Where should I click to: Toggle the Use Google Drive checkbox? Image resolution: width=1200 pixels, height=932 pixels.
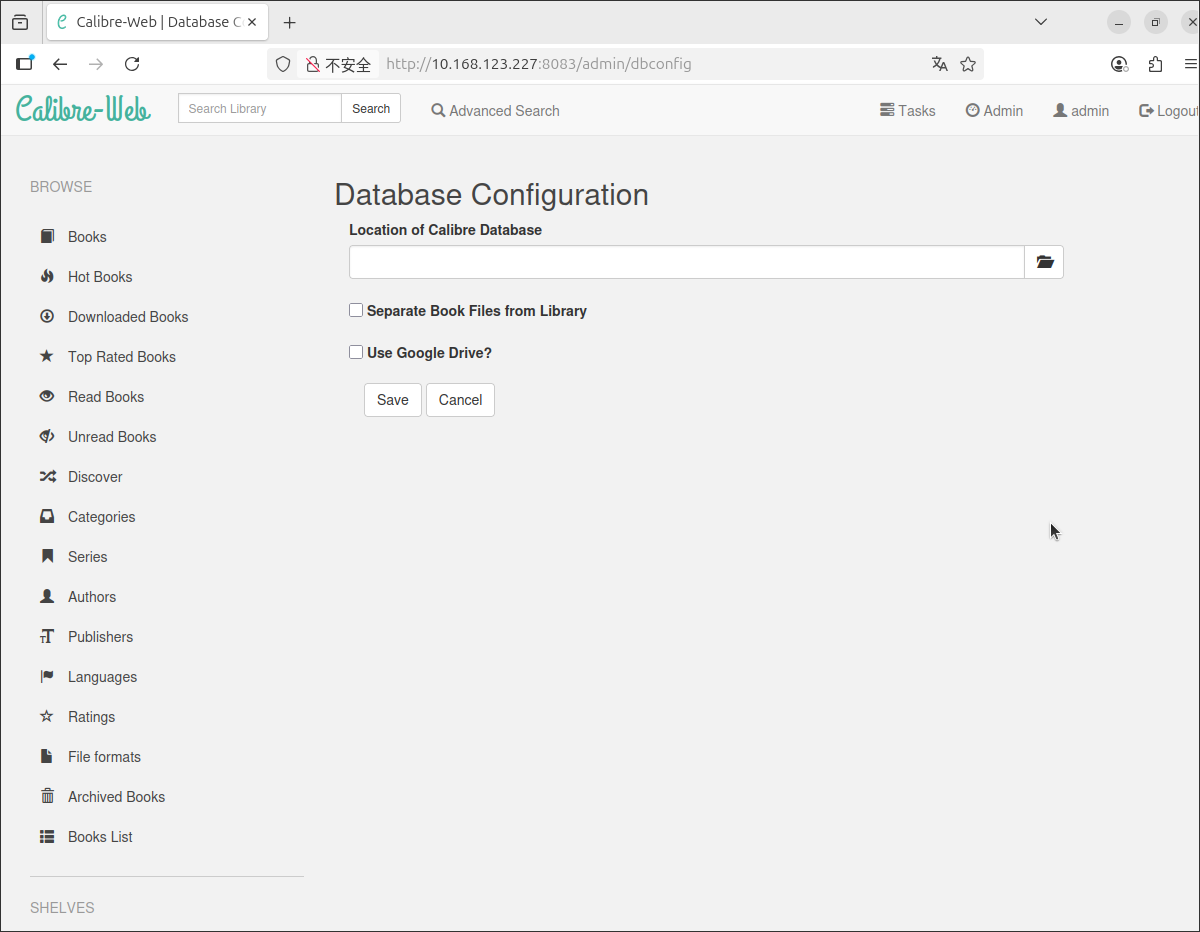tap(356, 352)
